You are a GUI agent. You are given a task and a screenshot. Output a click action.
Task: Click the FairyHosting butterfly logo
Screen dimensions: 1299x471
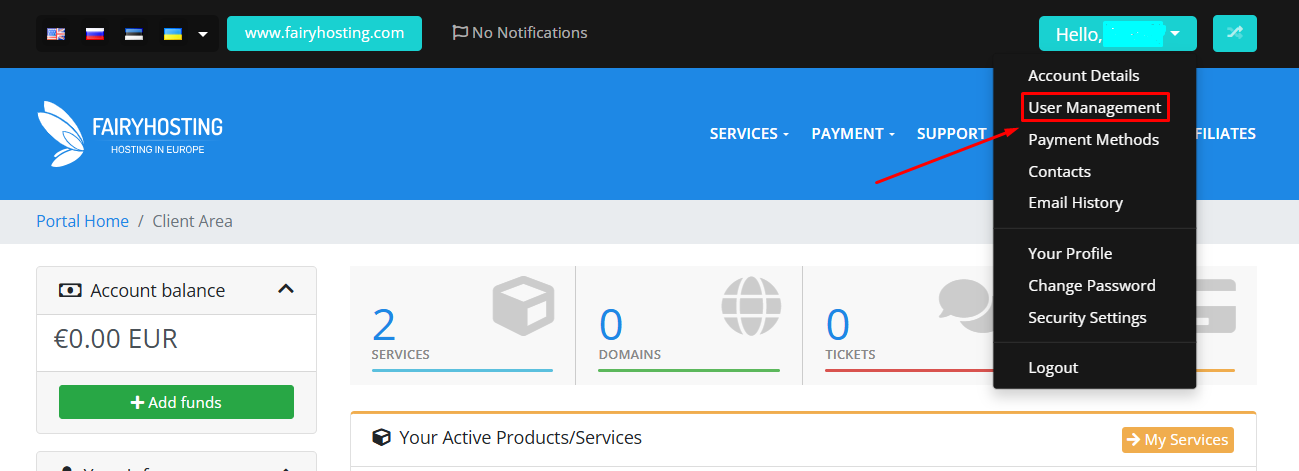pos(130,134)
